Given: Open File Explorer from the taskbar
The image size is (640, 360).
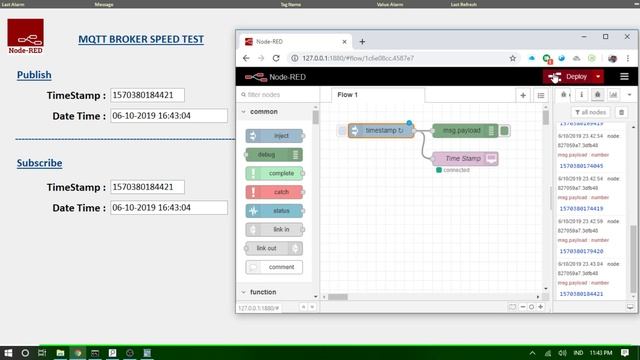Looking at the screenshot, I should (x=60, y=353).
